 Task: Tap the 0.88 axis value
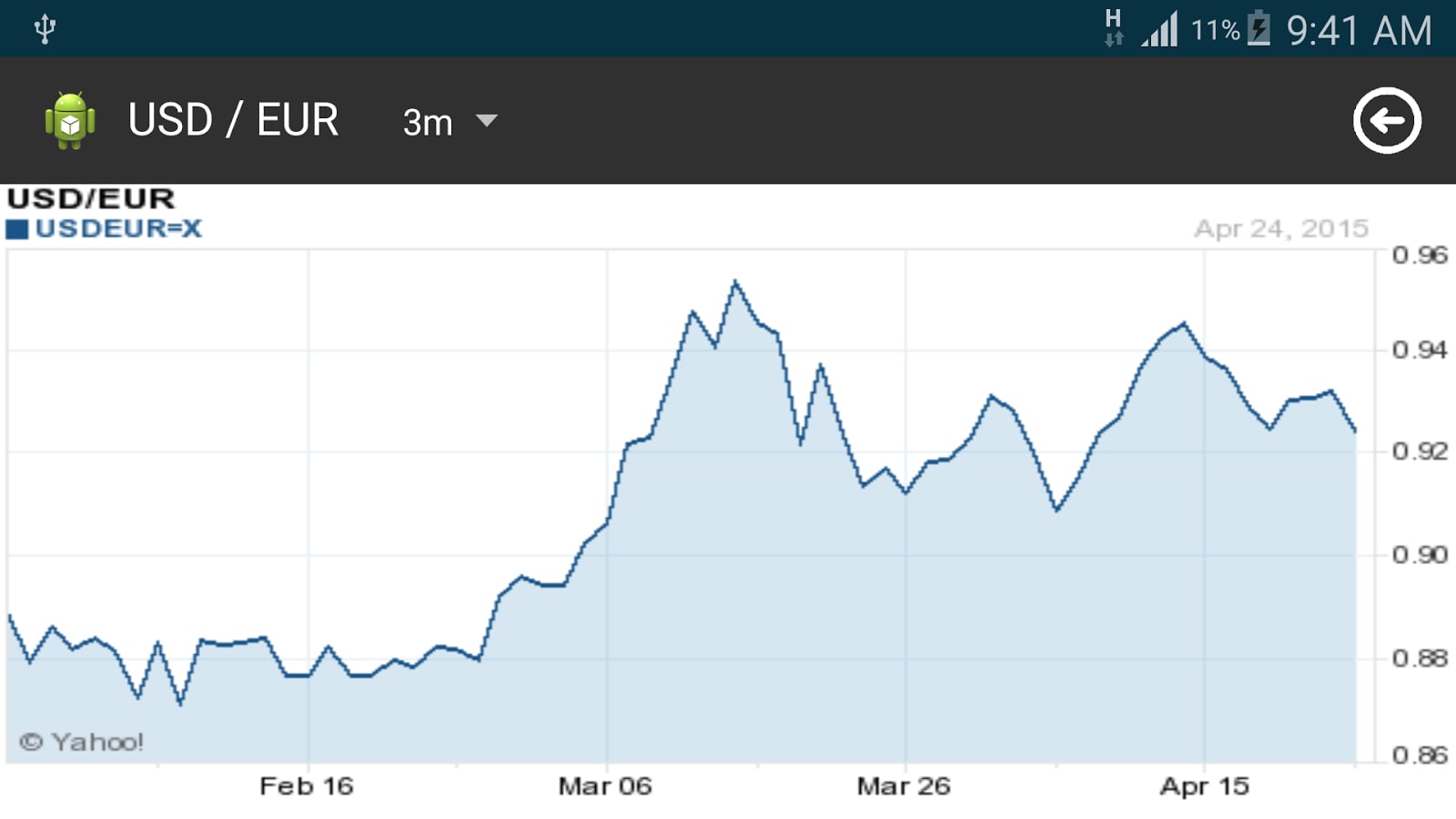(1420, 657)
